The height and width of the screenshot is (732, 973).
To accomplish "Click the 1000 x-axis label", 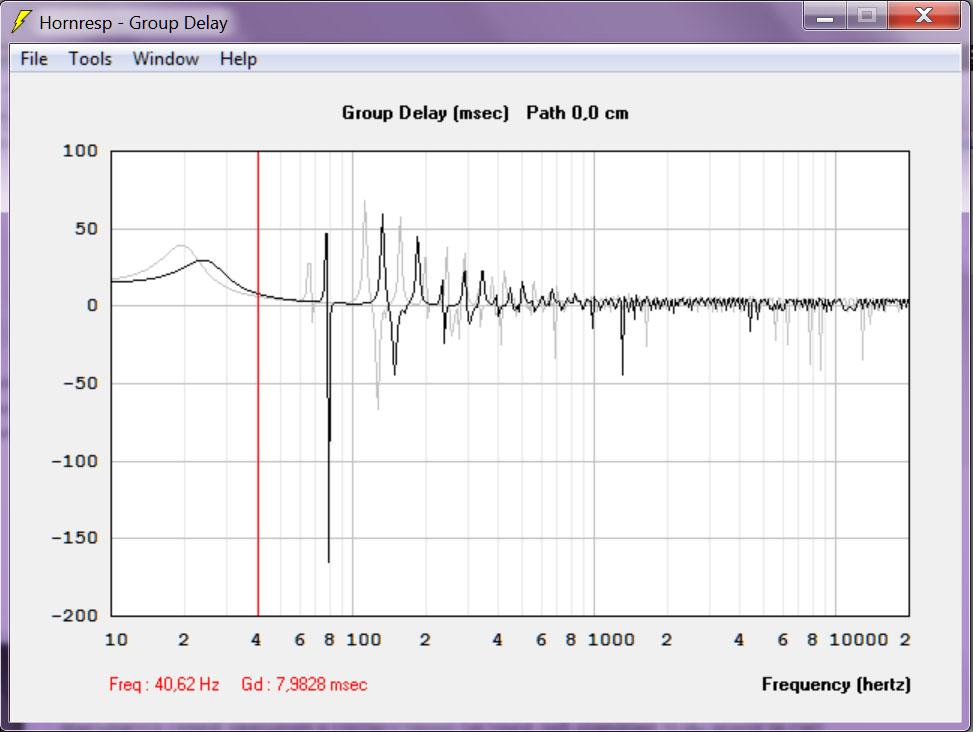I will 611,640.
